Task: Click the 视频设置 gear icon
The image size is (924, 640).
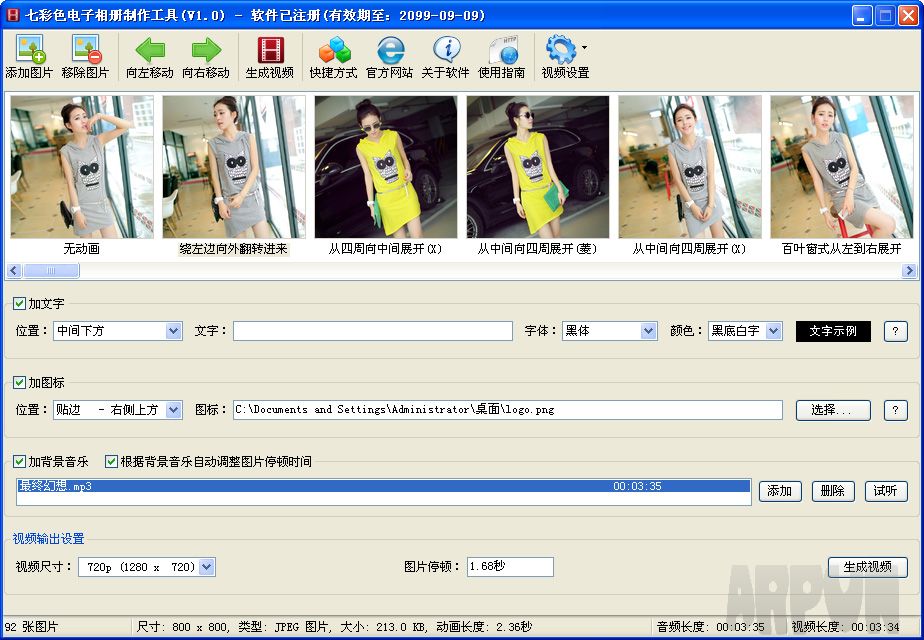Action: pos(560,50)
